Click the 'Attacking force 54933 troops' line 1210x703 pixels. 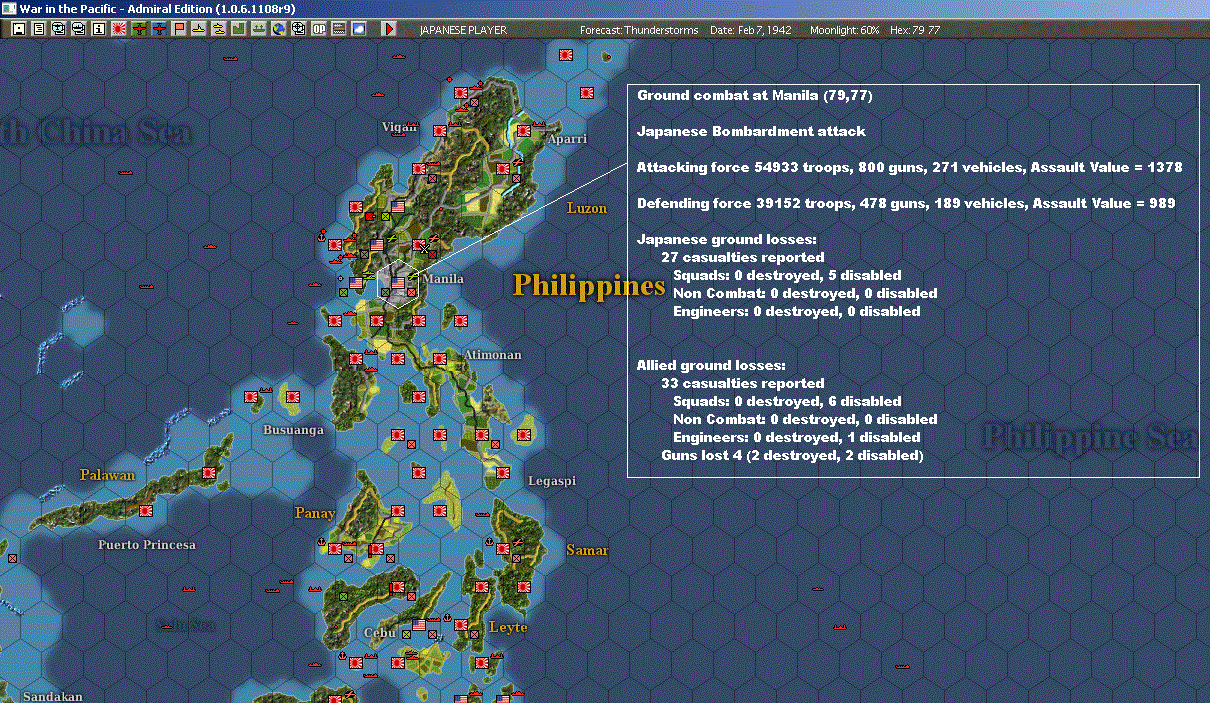(910, 167)
